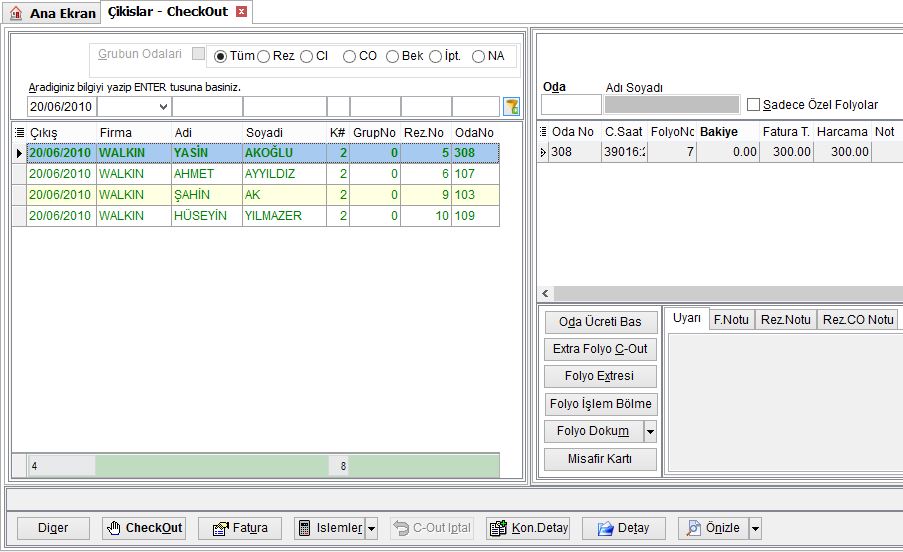Click the Folyo İşlem Bölme button
This screenshot has height=552, width=903.
(600, 403)
